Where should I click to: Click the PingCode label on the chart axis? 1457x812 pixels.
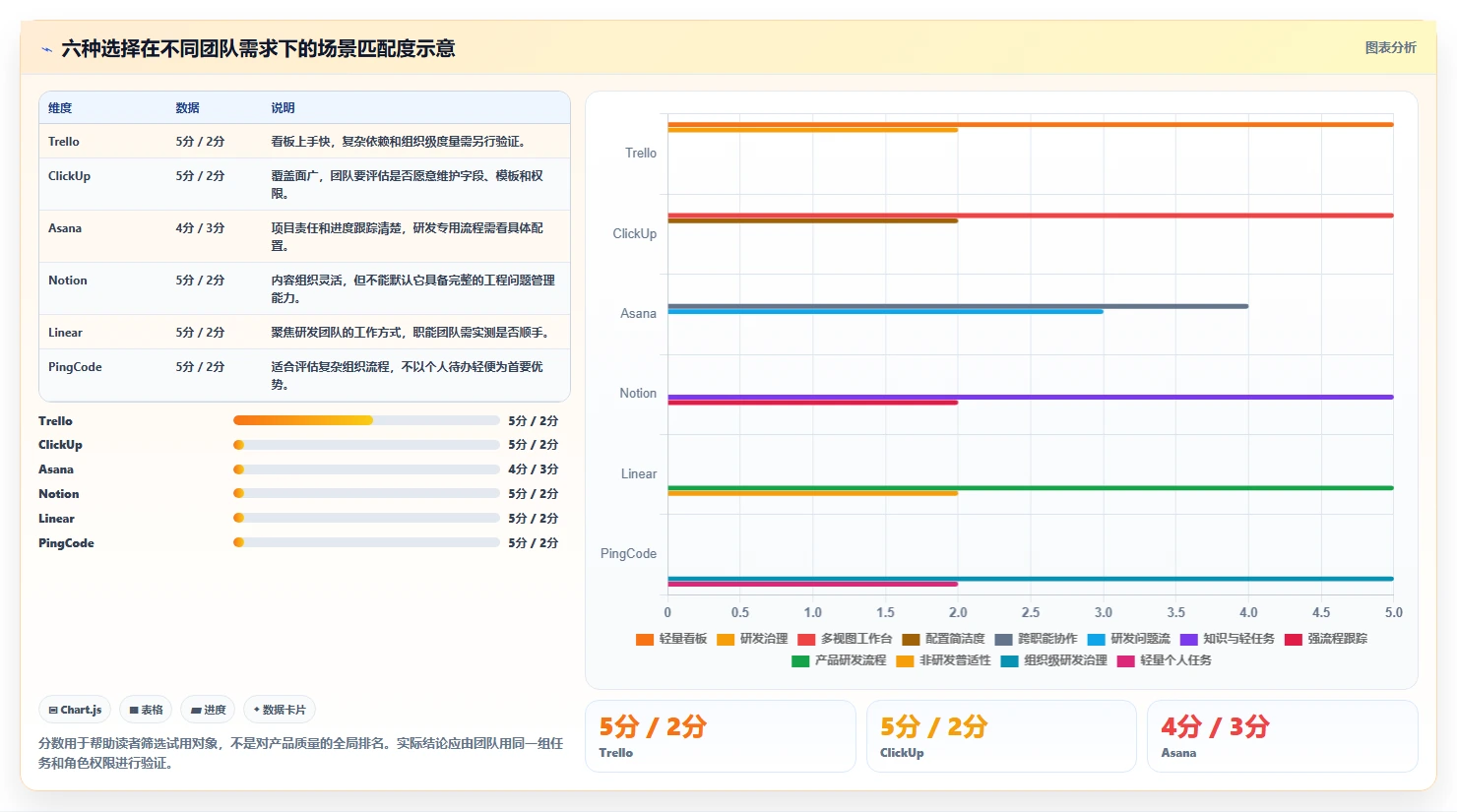628,554
